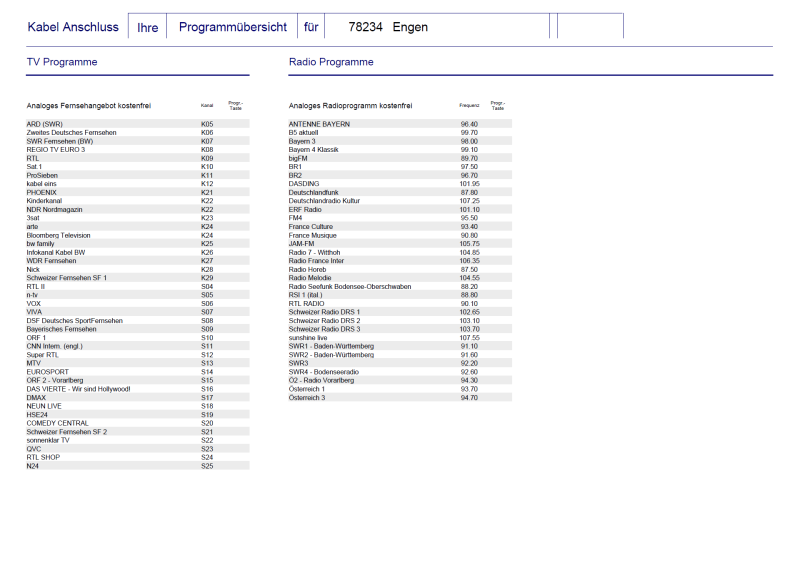Click 'ORF 2 - Vorarlberg' entry
The width and height of the screenshot is (800, 565).
[55, 380]
